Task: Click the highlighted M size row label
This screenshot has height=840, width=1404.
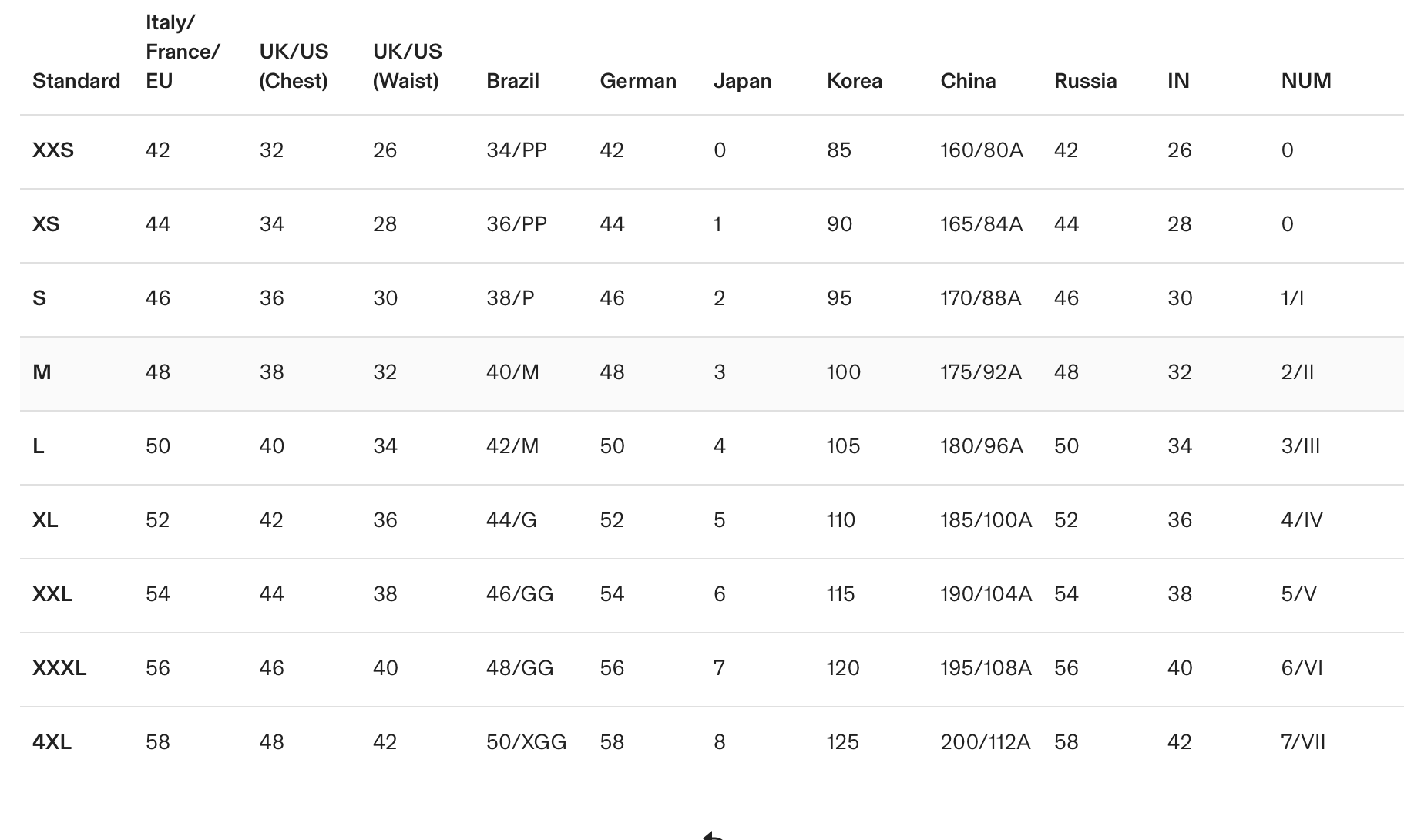Action: (42, 372)
